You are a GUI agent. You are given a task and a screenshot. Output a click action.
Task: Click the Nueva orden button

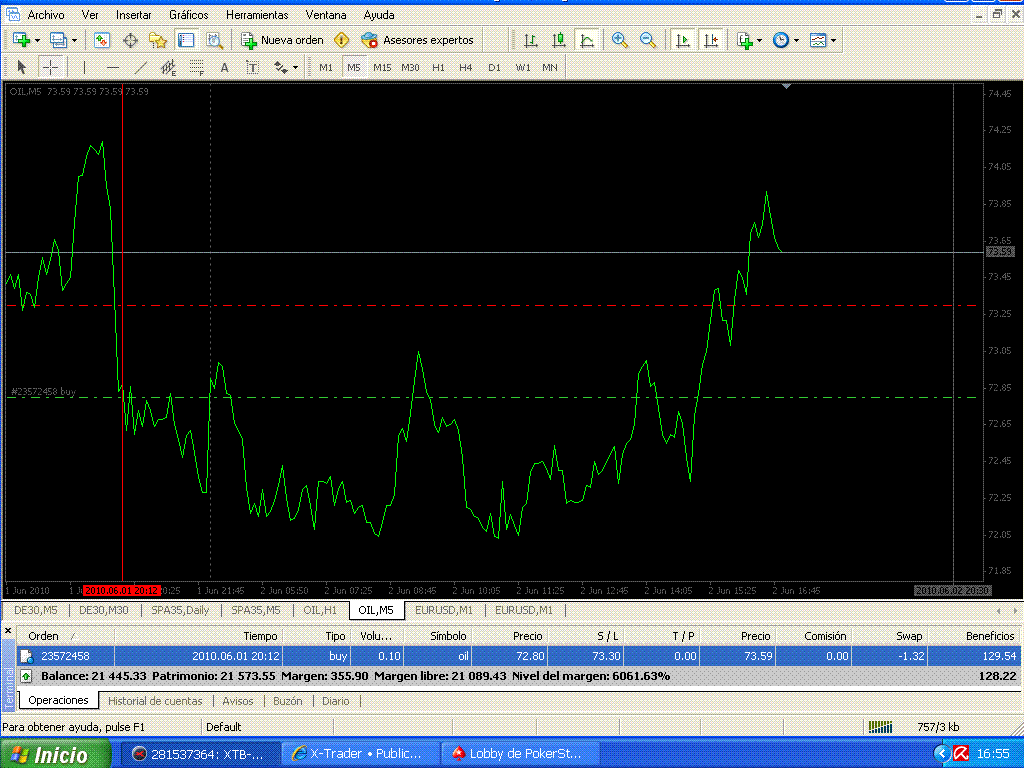[283, 40]
